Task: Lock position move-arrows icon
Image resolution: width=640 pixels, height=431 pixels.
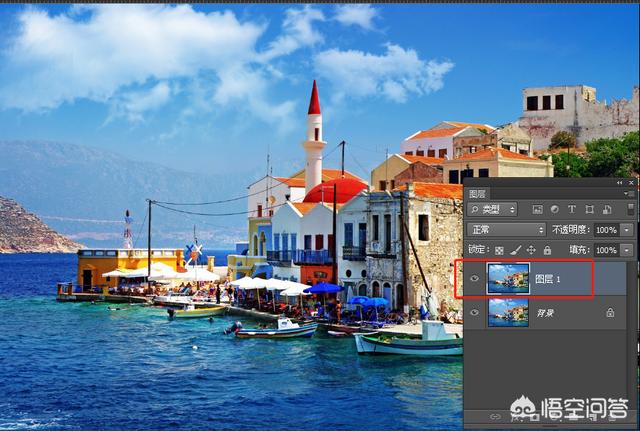Action: click(531, 250)
